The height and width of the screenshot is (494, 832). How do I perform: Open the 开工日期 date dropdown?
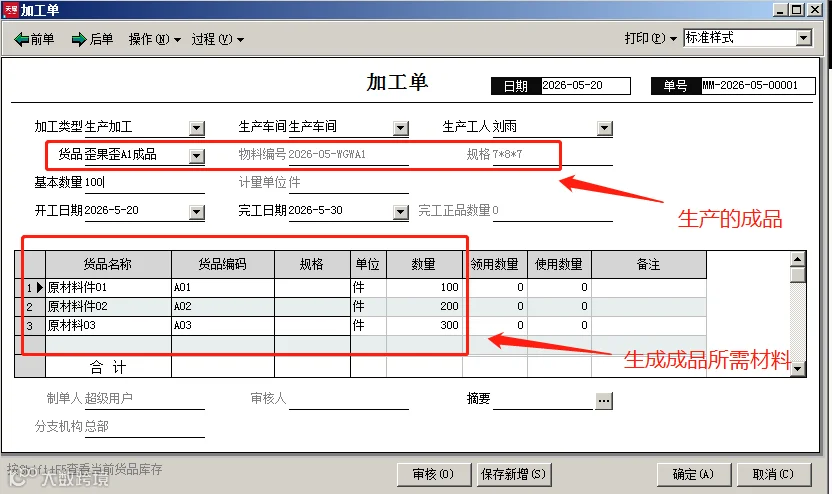click(197, 212)
